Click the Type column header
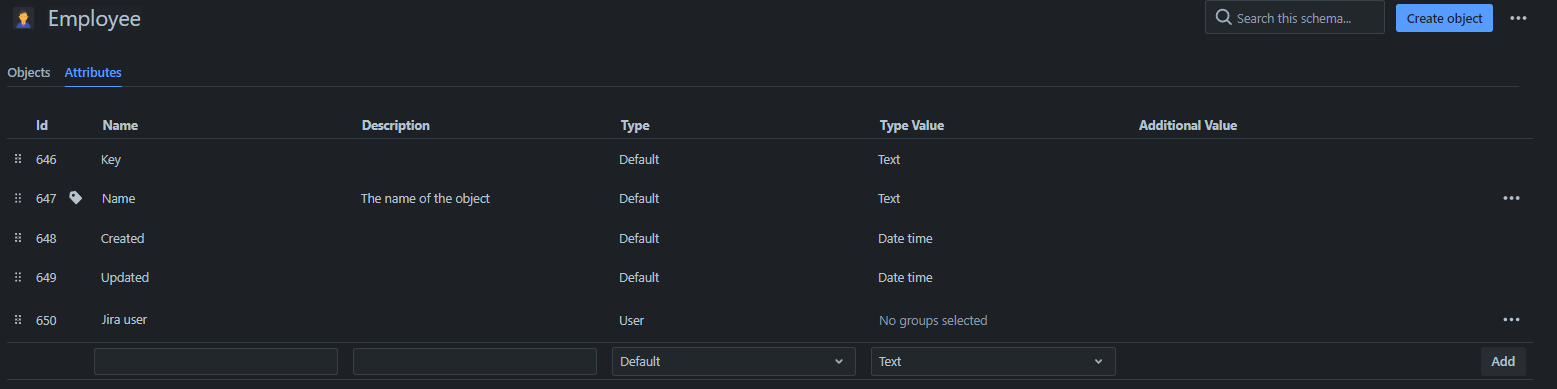1557x389 pixels. click(x=635, y=125)
